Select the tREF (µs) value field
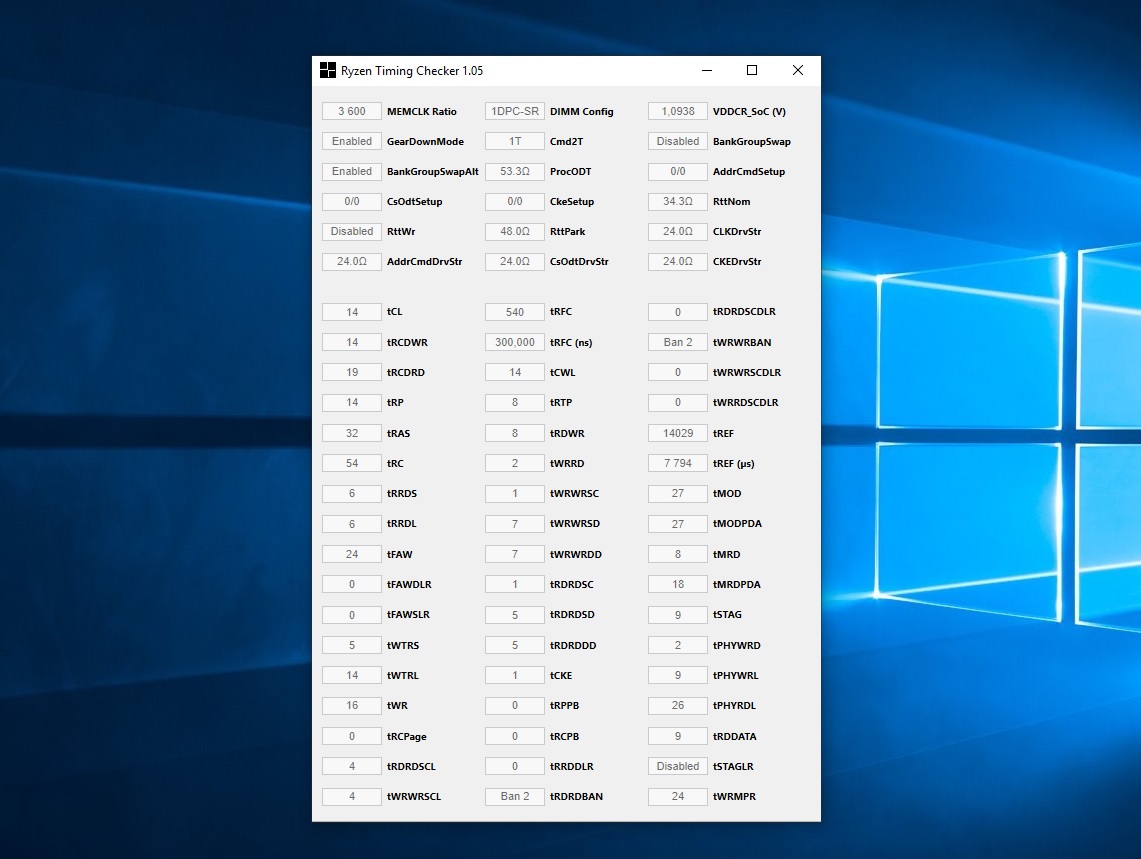This screenshot has height=859, width=1141. point(678,463)
